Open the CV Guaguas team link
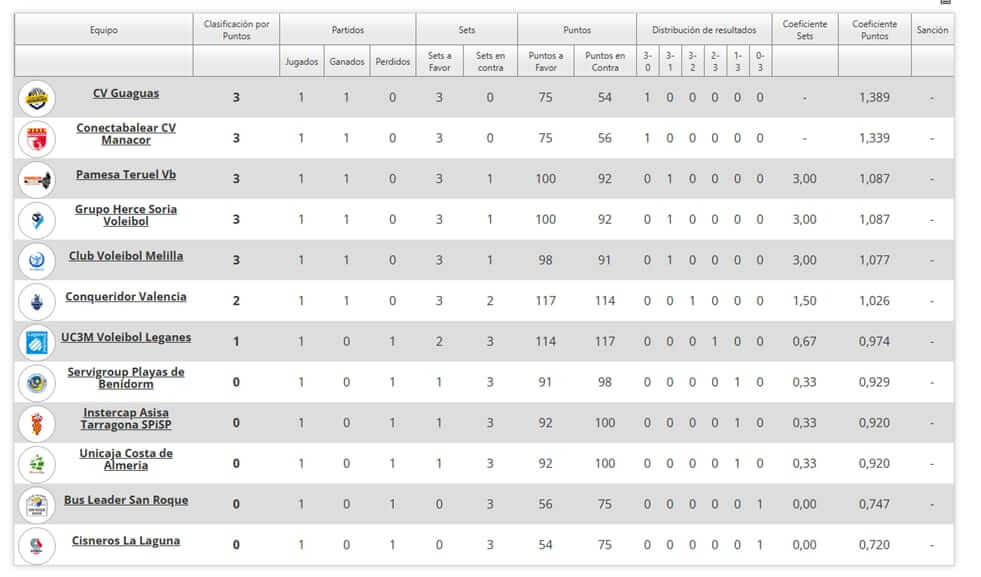This screenshot has height=577, width=981. (126, 93)
